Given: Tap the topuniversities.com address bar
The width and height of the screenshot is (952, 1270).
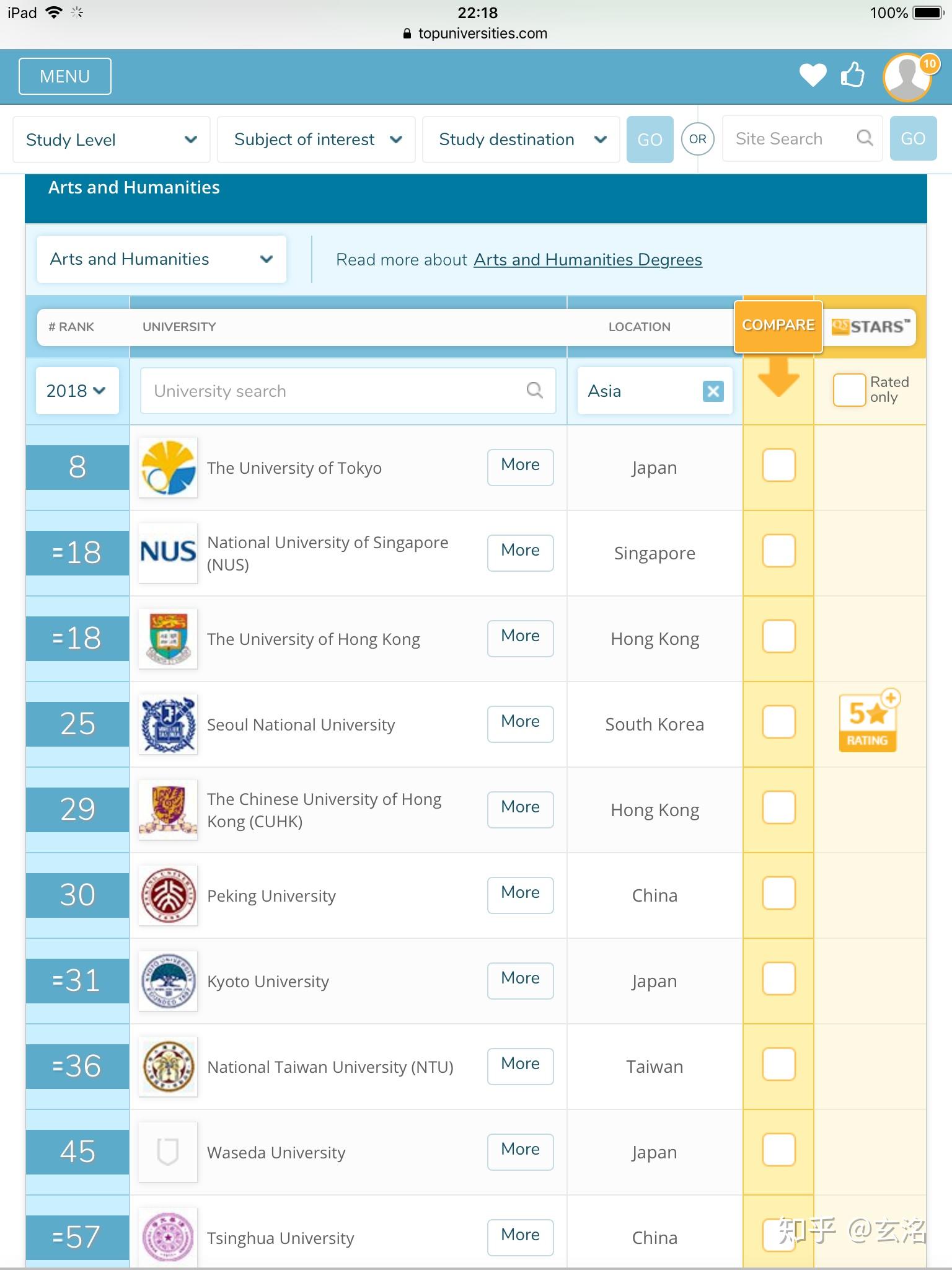Looking at the screenshot, I should point(476,33).
